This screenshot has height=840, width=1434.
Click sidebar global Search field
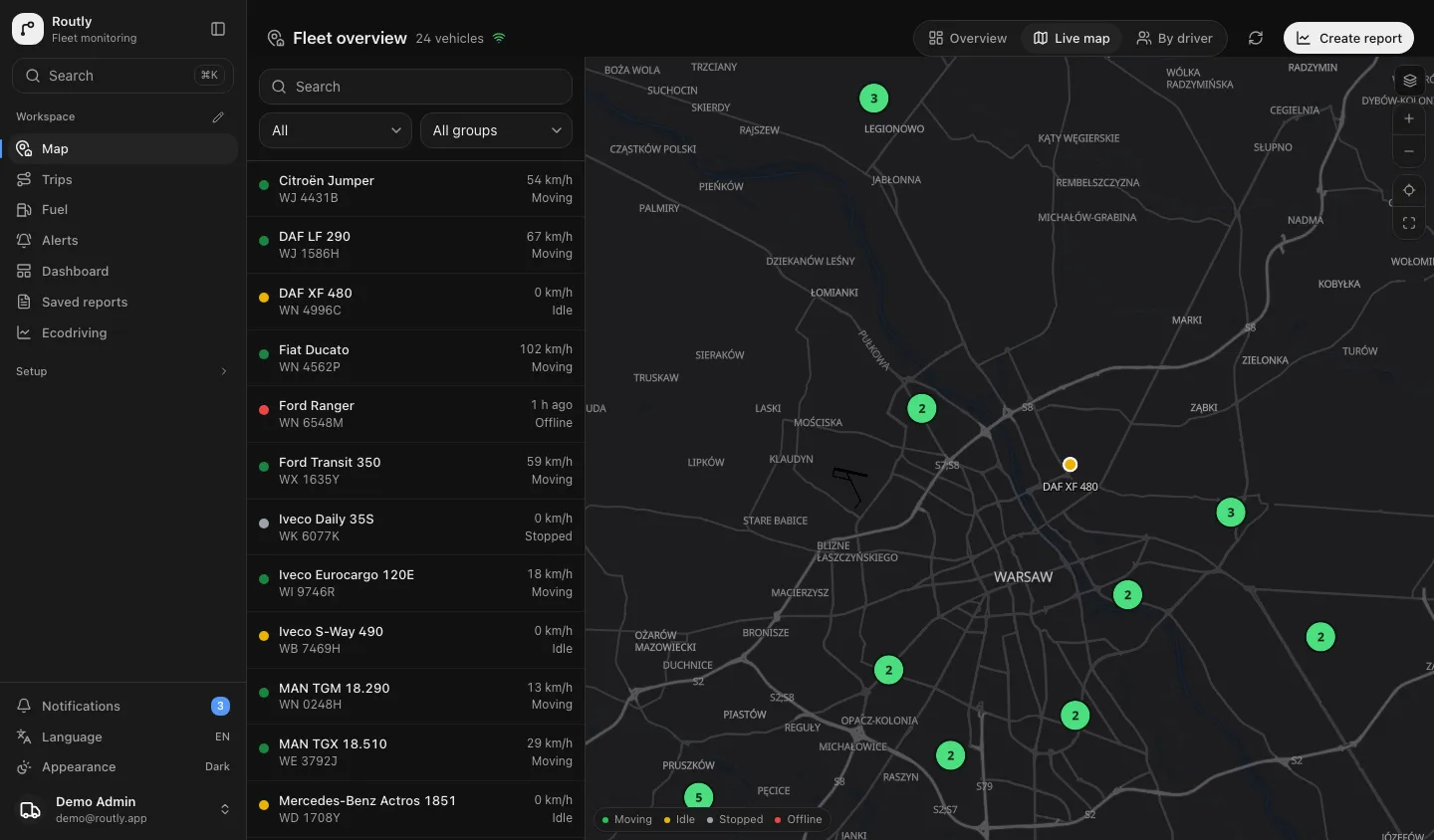tap(122, 76)
